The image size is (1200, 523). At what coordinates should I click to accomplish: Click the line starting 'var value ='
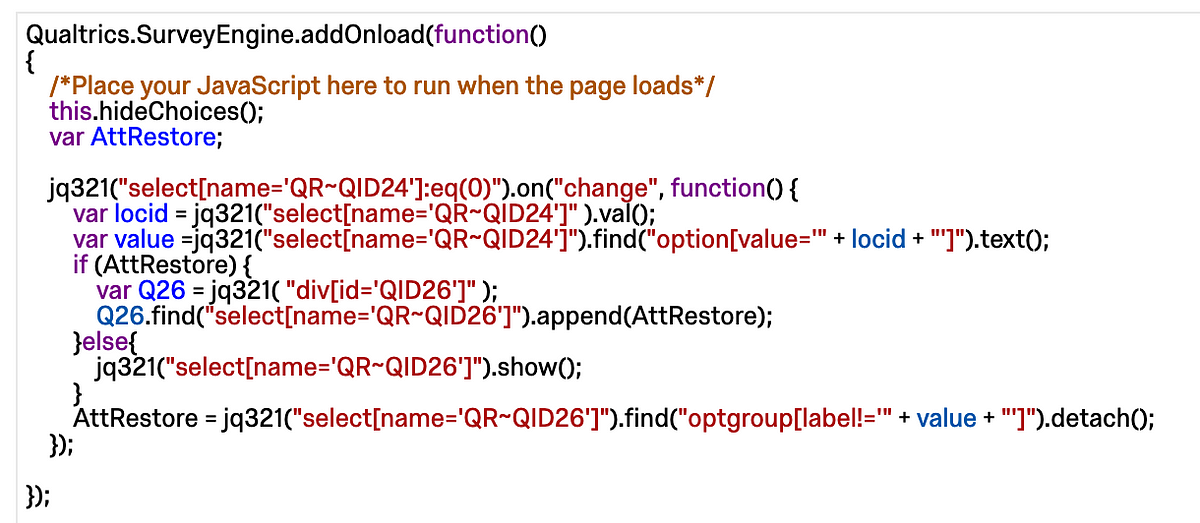pos(561,240)
